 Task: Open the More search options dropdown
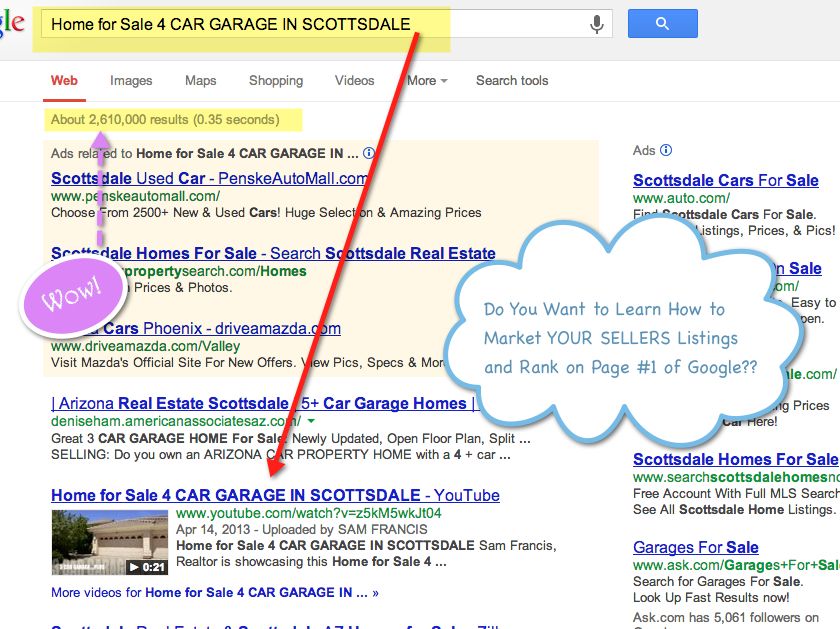click(424, 80)
